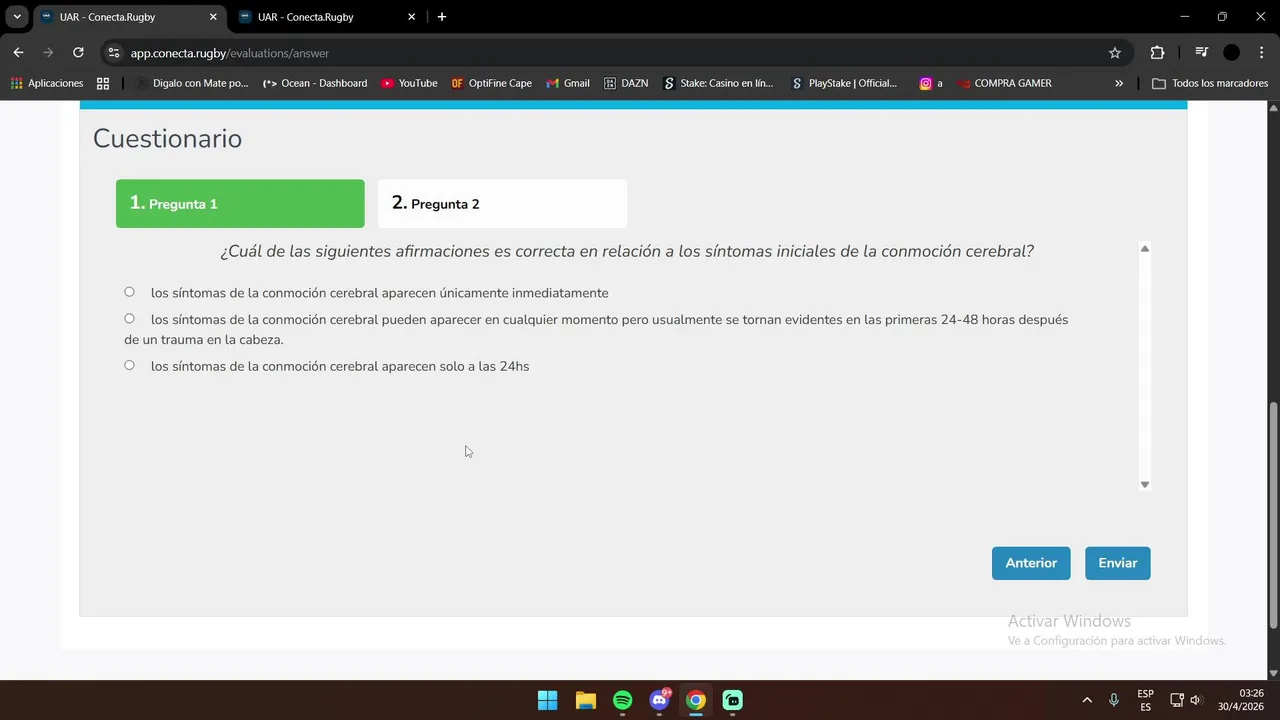Open Spotify from taskbar

(622, 700)
